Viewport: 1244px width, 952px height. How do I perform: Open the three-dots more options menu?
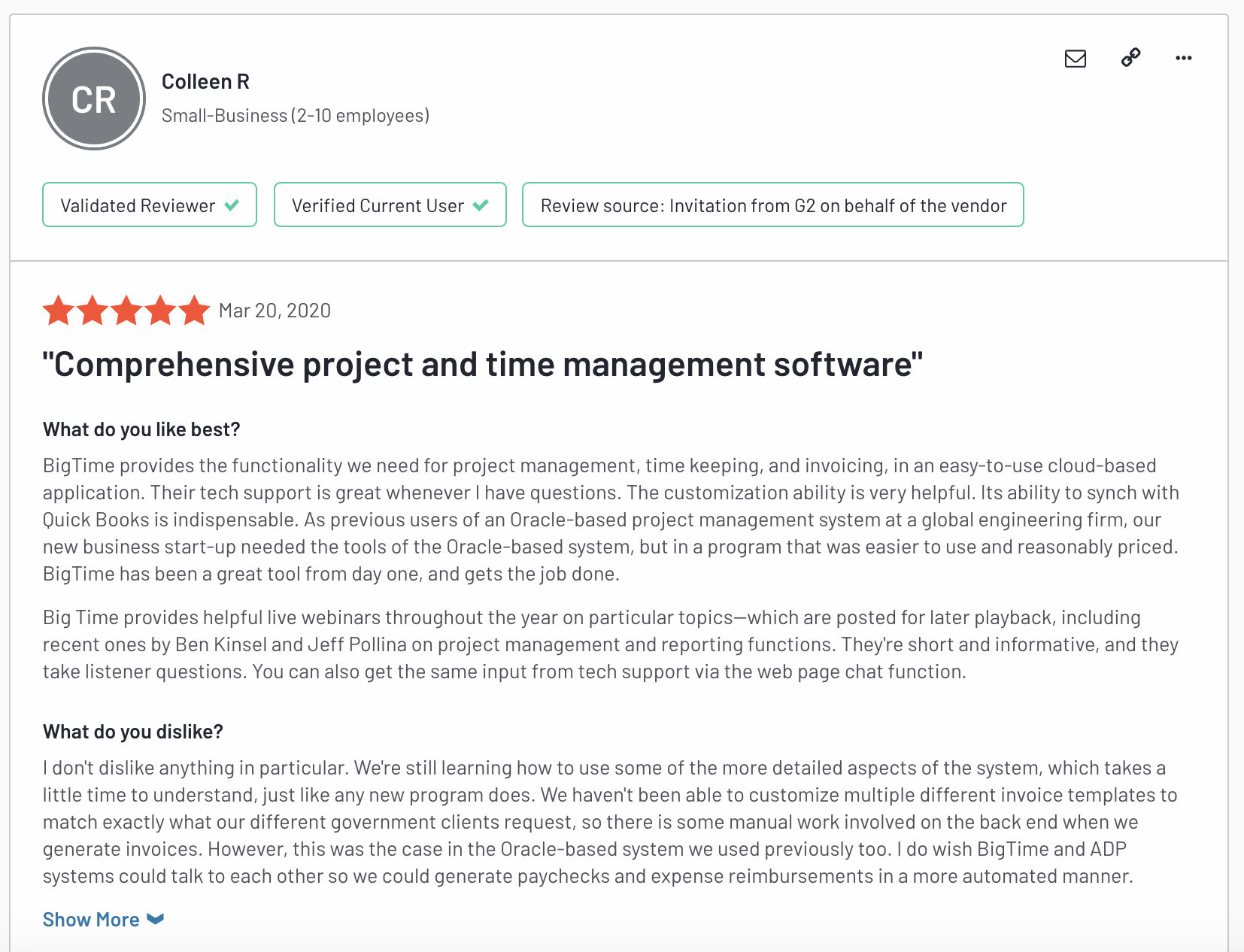point(1184,58)
